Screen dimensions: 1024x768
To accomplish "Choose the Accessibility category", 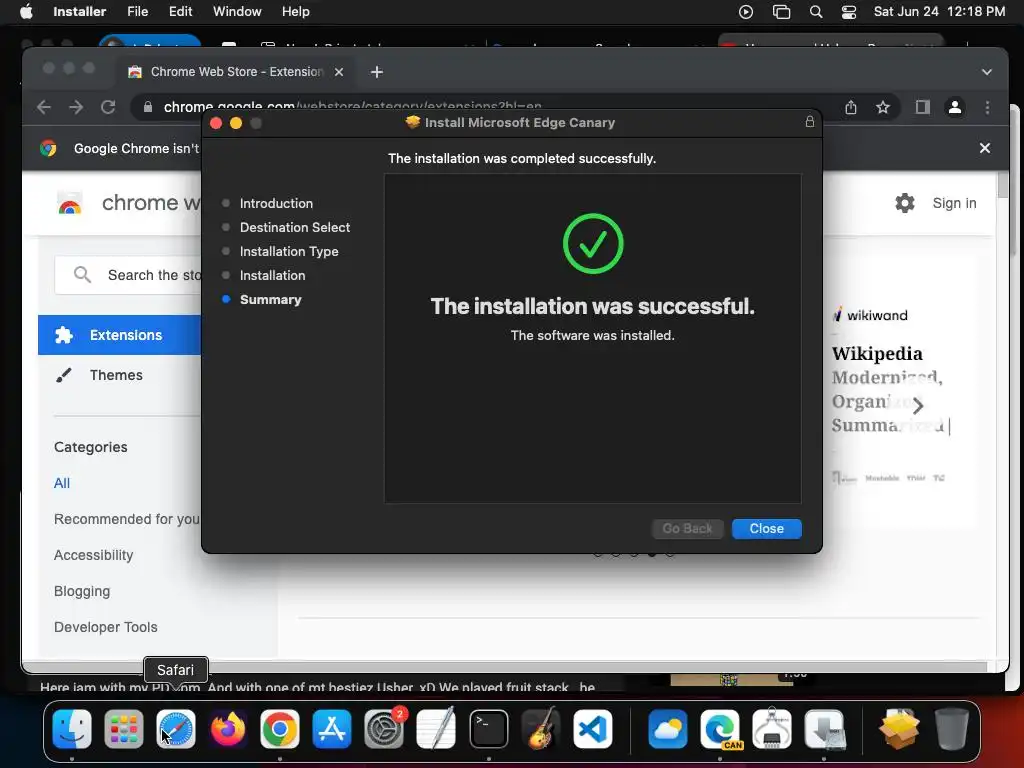I will click(x=93, y=555).
